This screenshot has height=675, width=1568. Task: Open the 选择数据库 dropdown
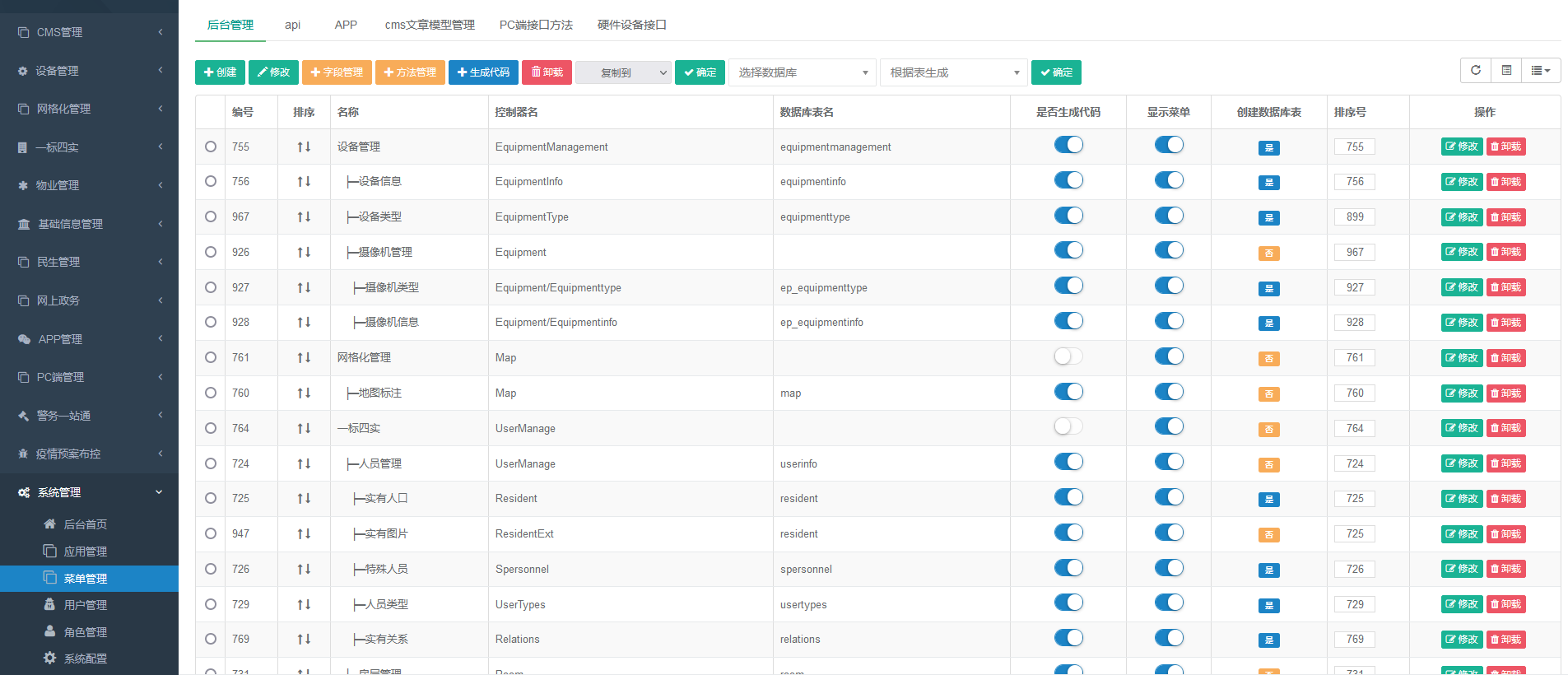pos(803,72)
